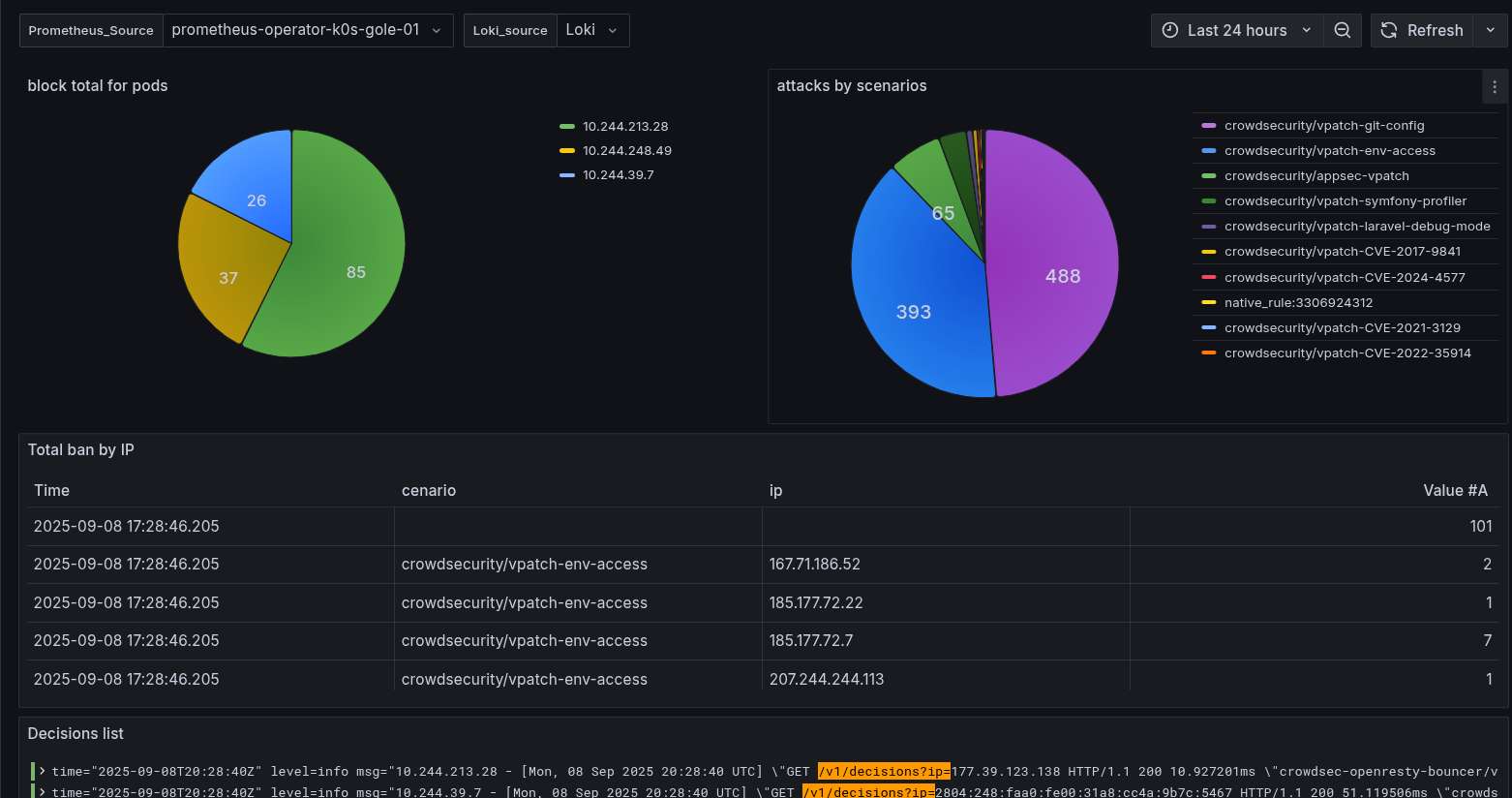Toggle the 10.244.213.28 legend series
1512x798 pixels.
point(625,126)
